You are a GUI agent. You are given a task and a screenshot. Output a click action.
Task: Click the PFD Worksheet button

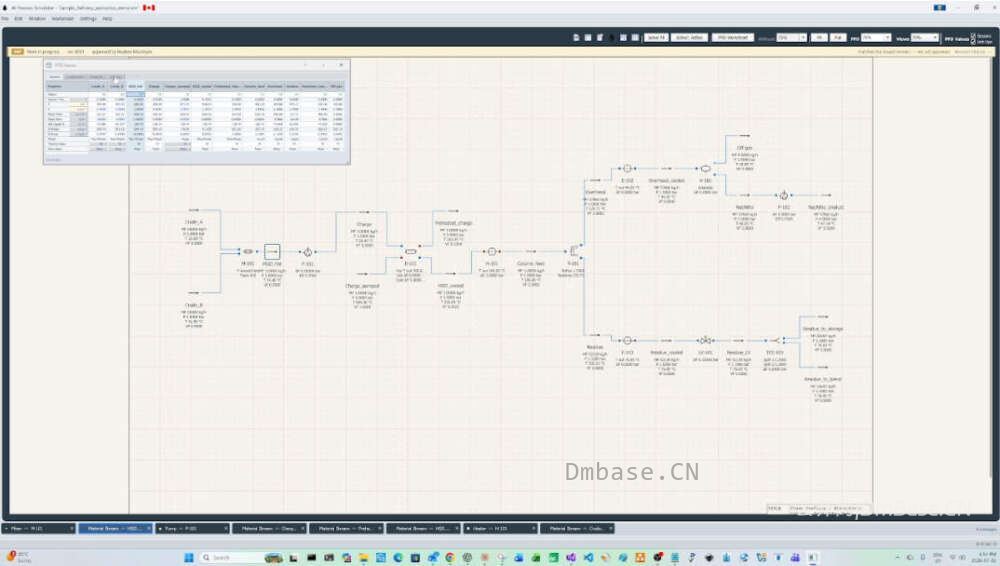tap(733, 38)
